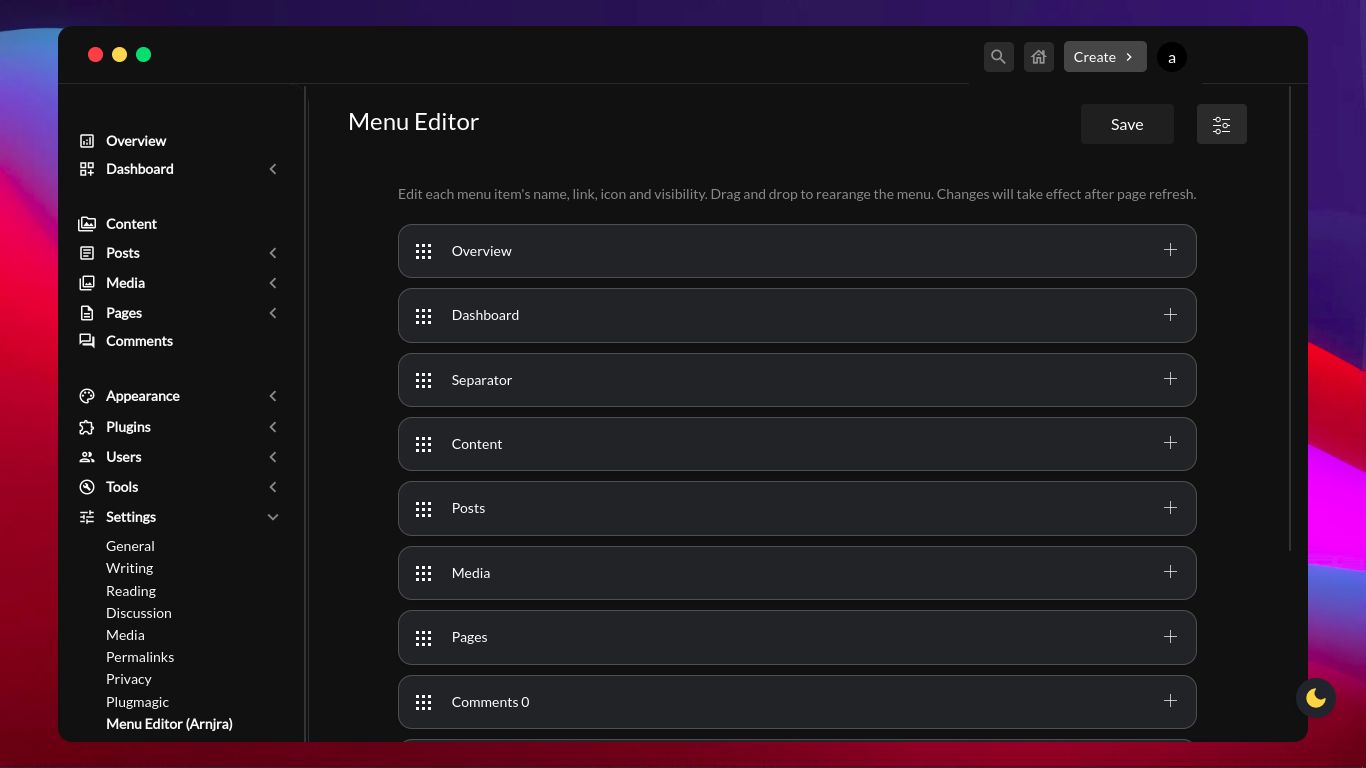
Task: Open Content section label in sidebar
Action: [x=131, y=224]
